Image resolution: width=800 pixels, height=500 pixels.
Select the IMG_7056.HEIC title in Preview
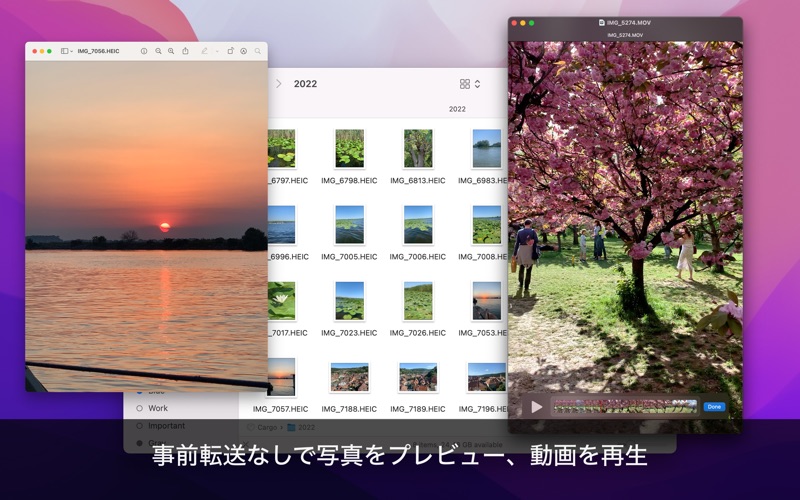point(98,51)
